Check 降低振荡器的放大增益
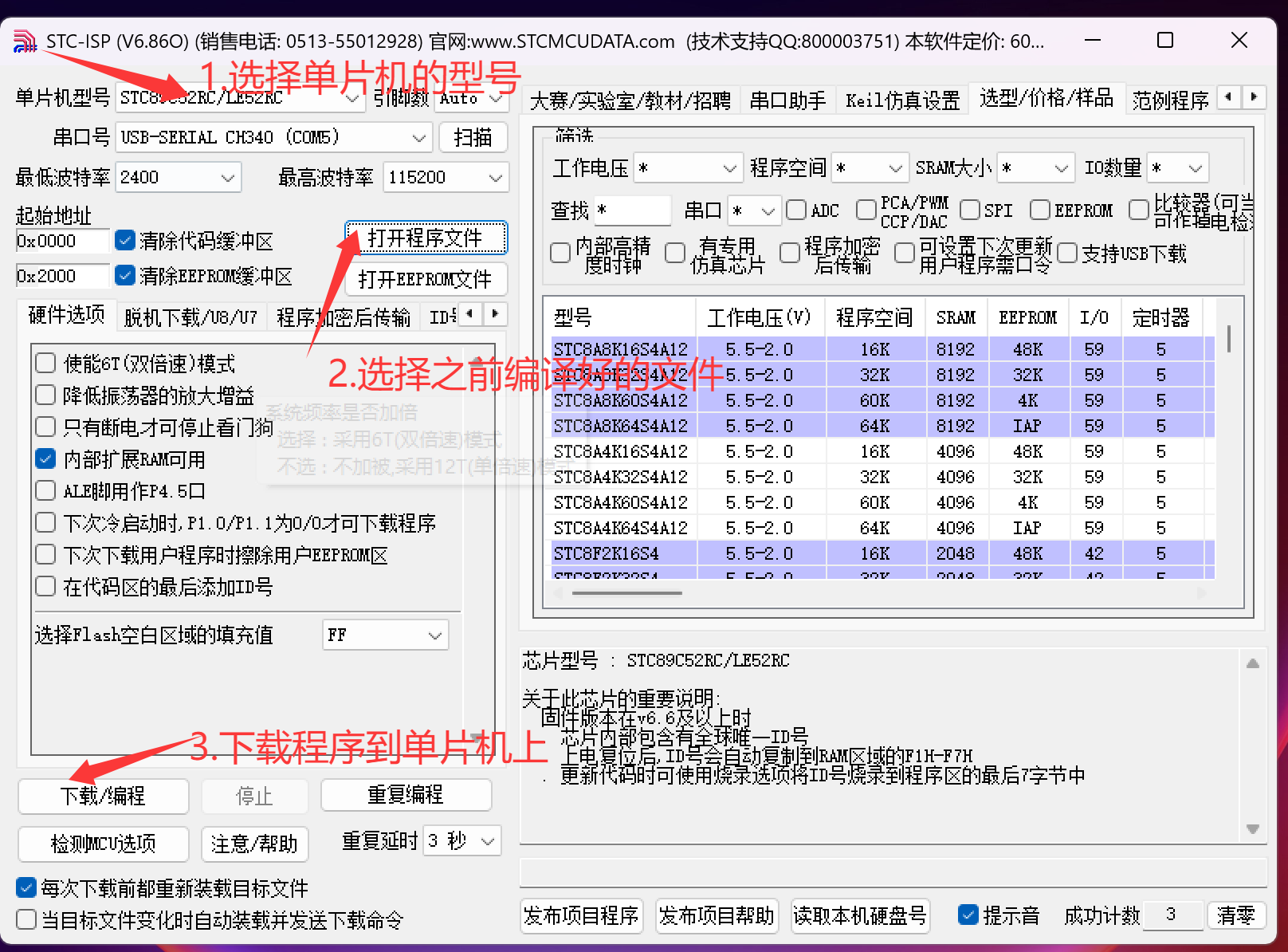This screenshot has width=1288, height=952. [45, 395]
